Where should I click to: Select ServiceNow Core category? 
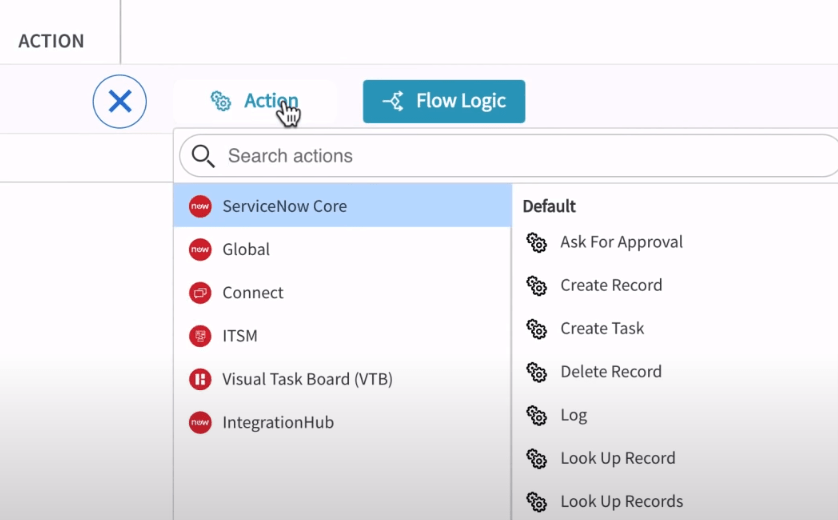tap(342, 206)
